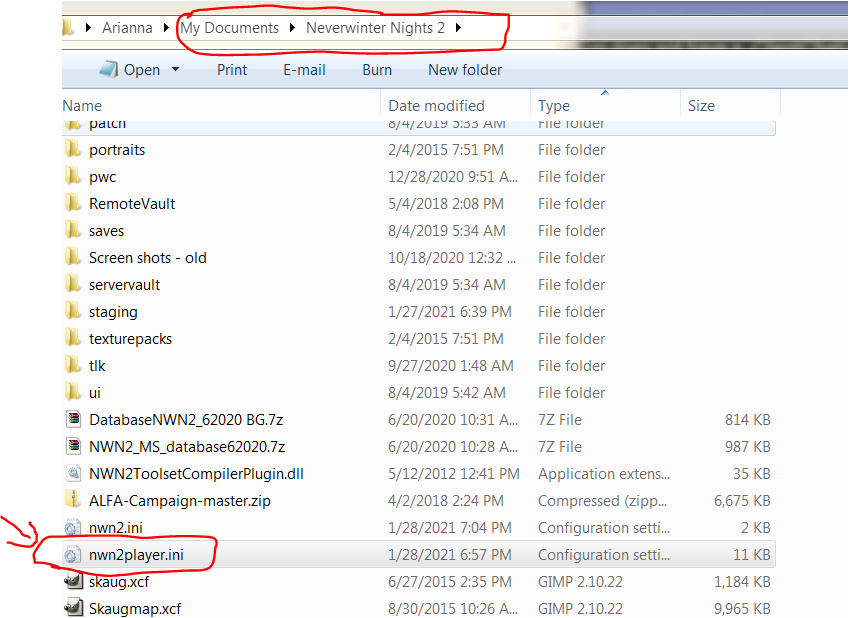Screen dimensions: 849x618
Task: Expand the arrow after My Documents breadcrumb
Action: point(292,28)
